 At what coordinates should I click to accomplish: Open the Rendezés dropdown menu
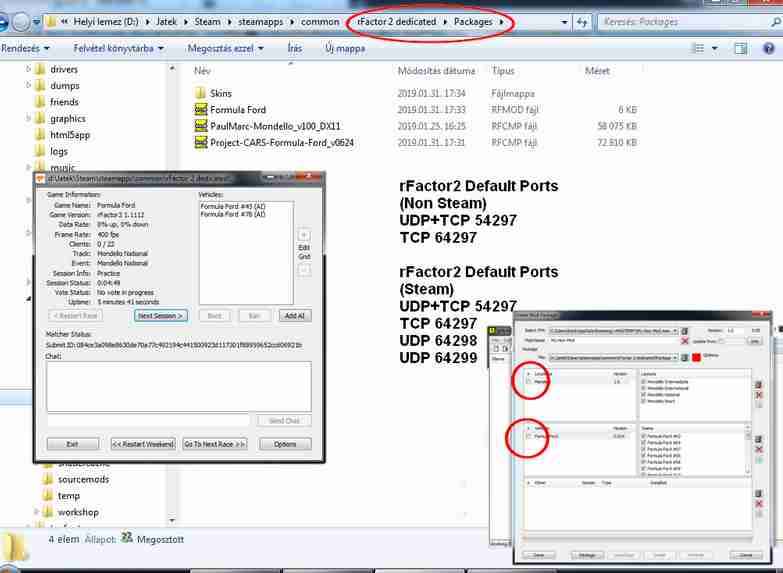tap(24, 47)
